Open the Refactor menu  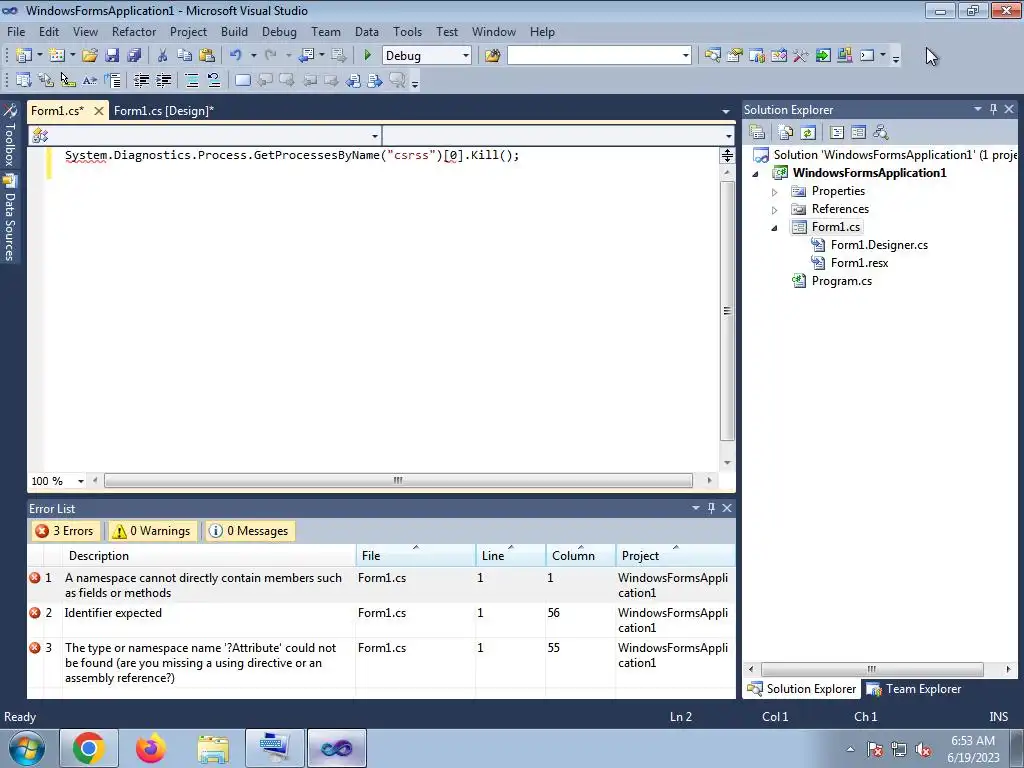point(134,31)
